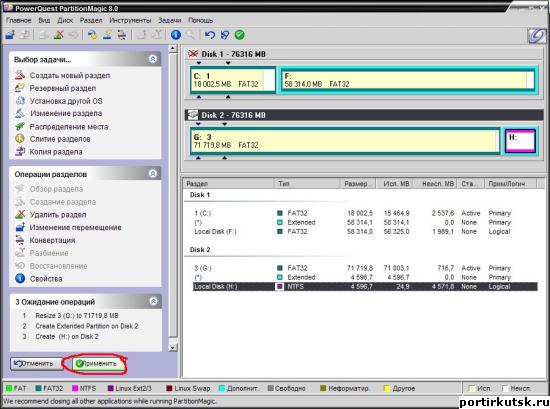Select the highlighted Local Disk (H:) row
This screenshot has height=409, width=550.
pyautogui.click(x=365, y=287)
